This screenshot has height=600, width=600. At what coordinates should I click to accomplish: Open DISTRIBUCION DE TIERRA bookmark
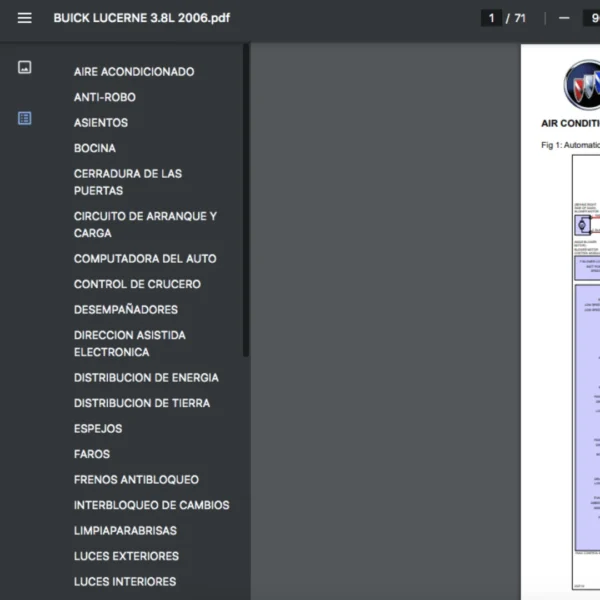click(x=142, y=403)
